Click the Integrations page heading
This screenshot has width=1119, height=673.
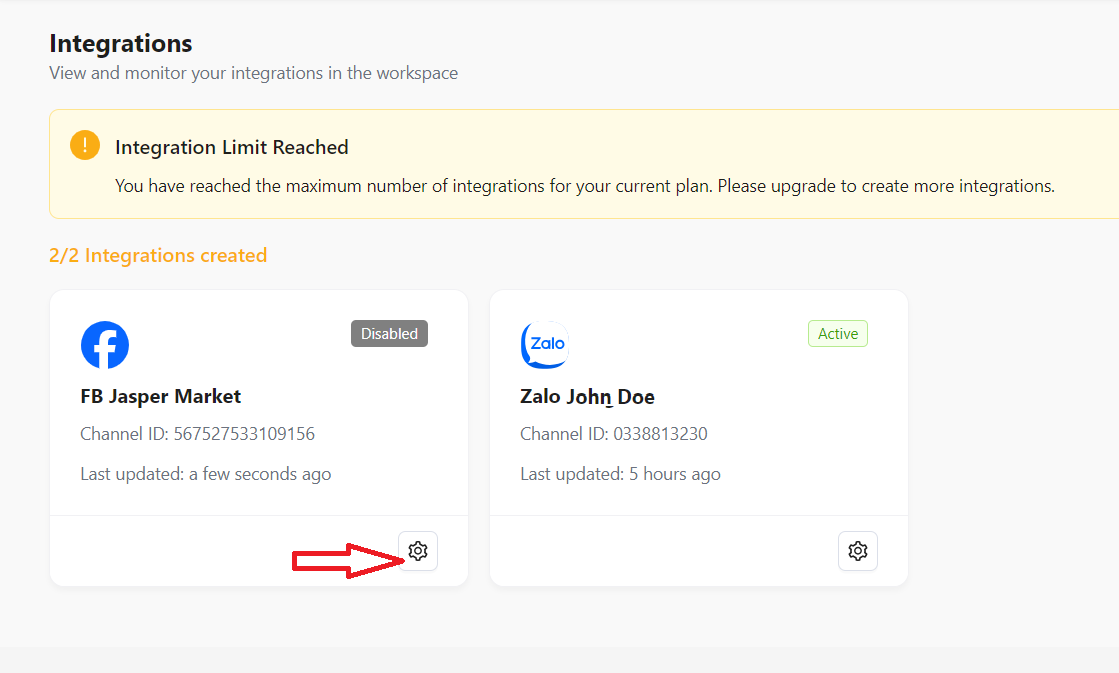coord(121,44)
